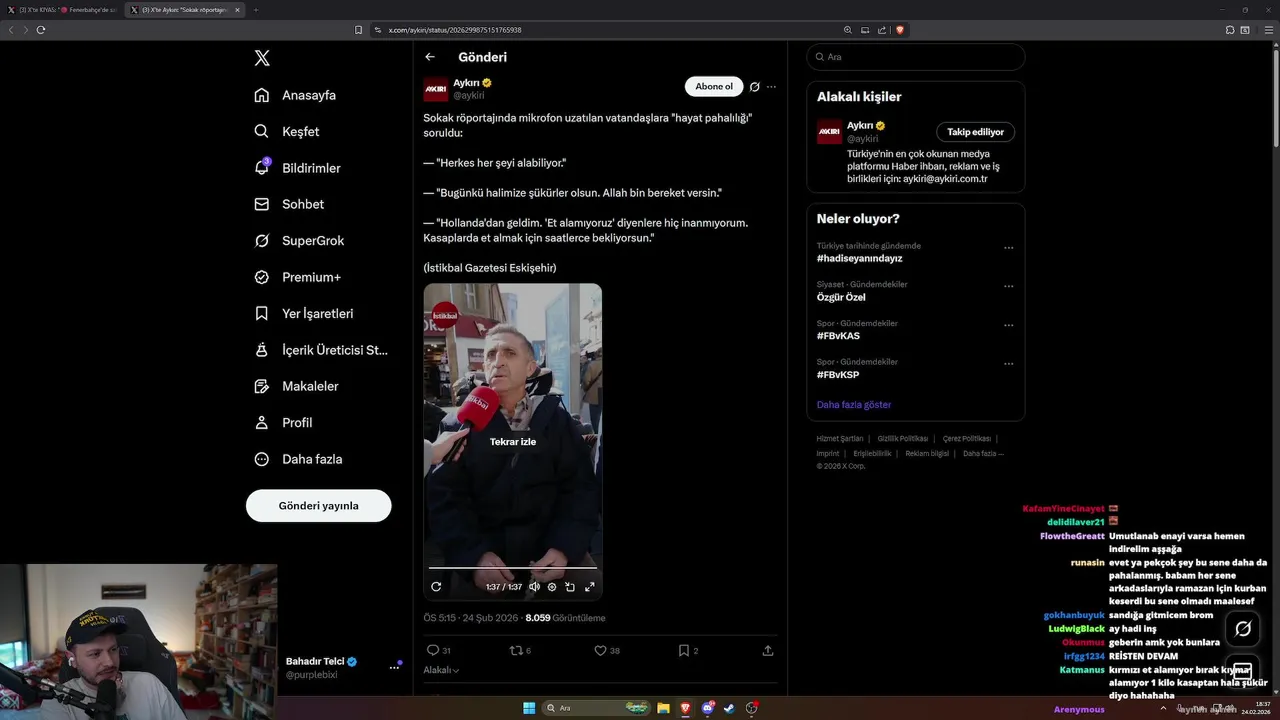Open SuperGrok from sidebar
This screenshot has width=1280, height=720.
point(299,241)
